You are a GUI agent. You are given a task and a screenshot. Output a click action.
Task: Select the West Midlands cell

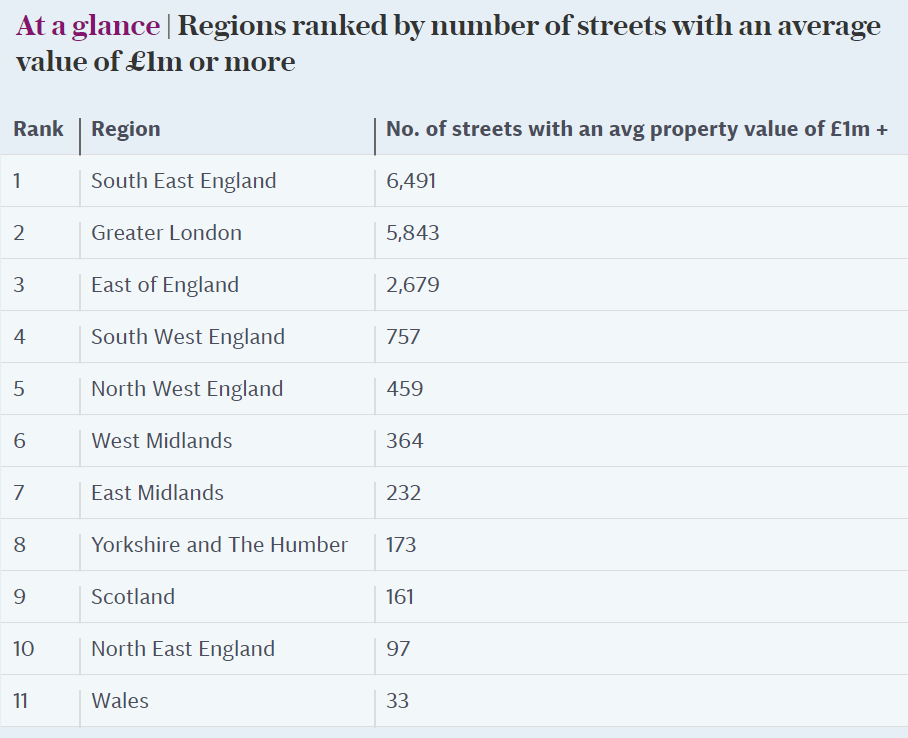[x=161, y=441]
